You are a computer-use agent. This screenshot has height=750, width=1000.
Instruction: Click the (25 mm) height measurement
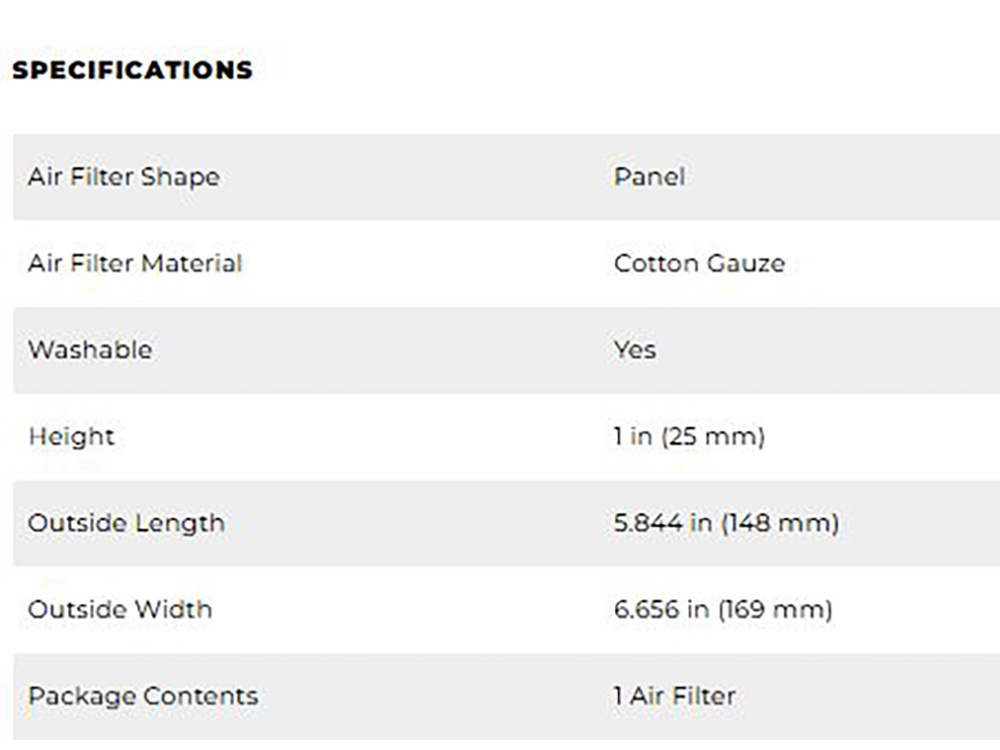point(712,436)
